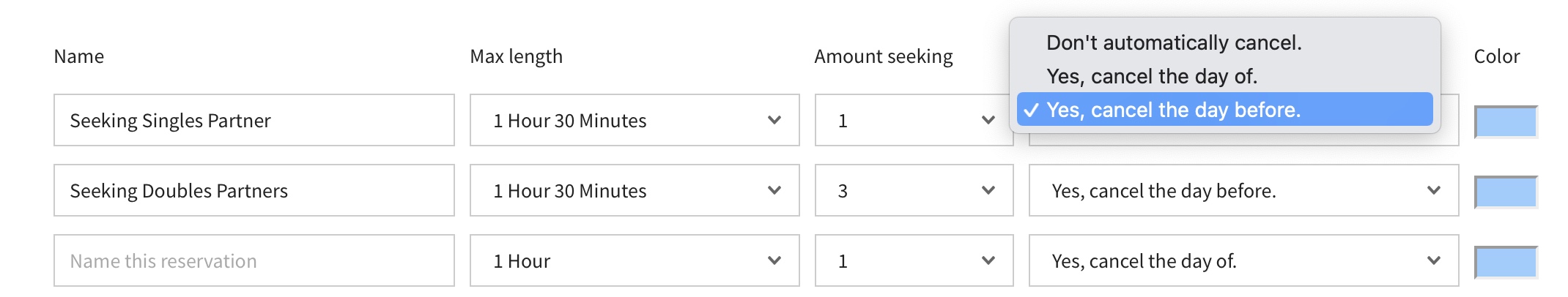Choose "Yes, cancel the day of." option
This screenshot has height=297, width=1568.
pos(1152,77)
